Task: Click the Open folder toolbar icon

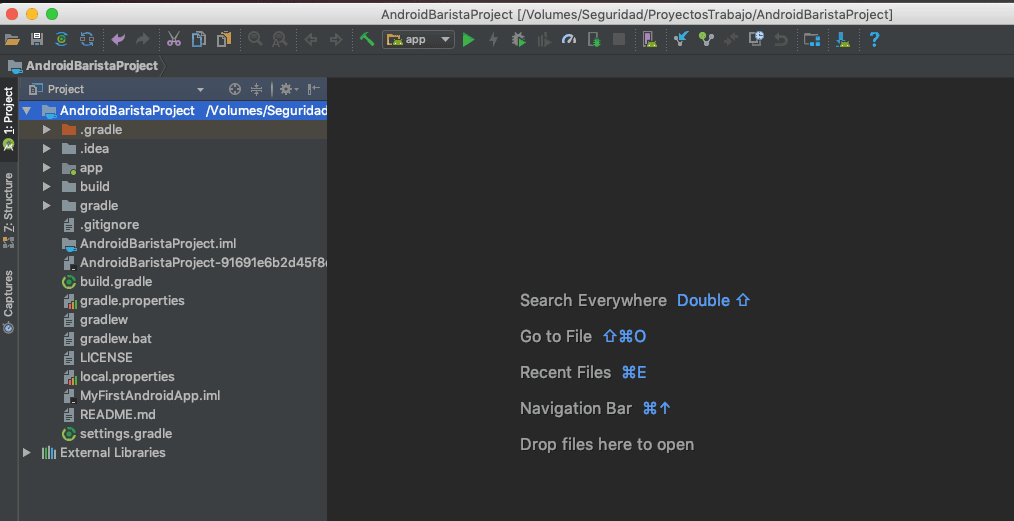Action: click(12, 39)
